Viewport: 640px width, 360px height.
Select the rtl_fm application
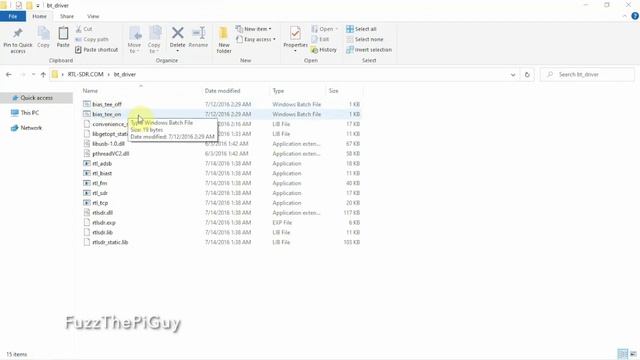(x=221, y=183)
